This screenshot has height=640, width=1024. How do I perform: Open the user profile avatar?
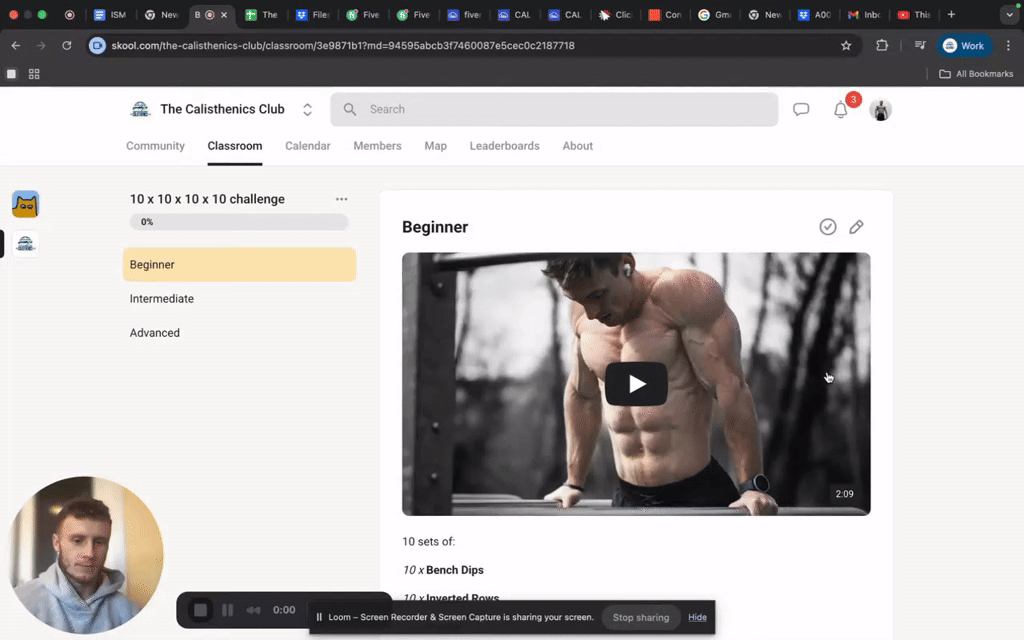(880, 110)
